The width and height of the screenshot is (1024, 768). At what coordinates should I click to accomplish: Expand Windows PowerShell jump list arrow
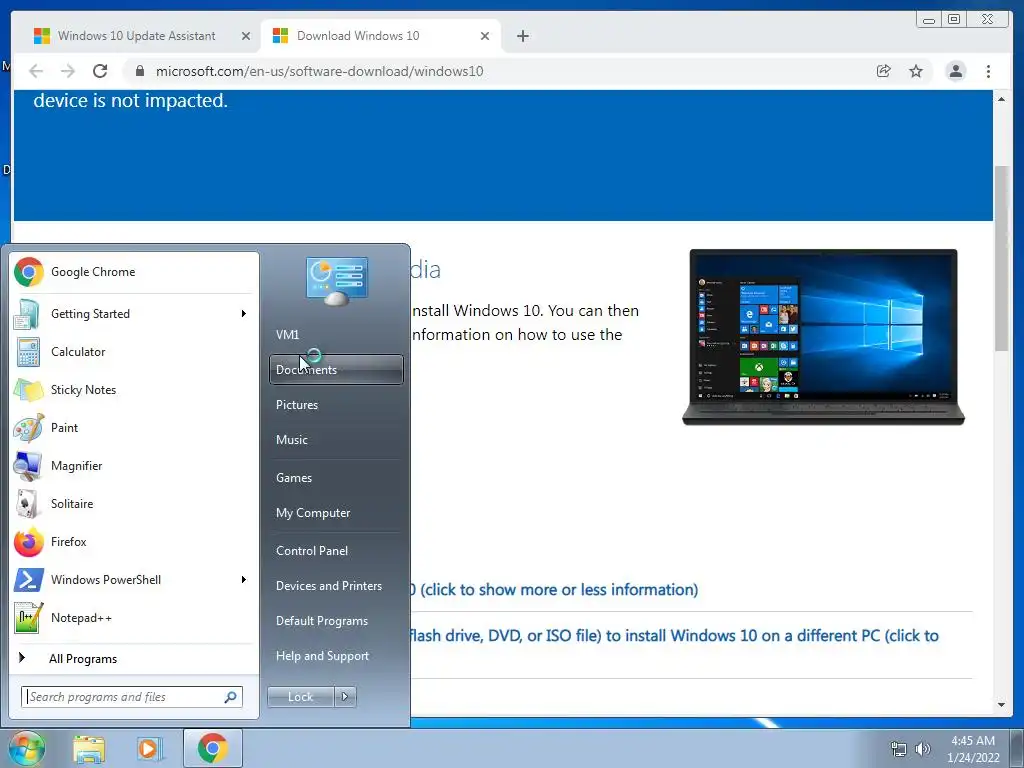[244, 580]
